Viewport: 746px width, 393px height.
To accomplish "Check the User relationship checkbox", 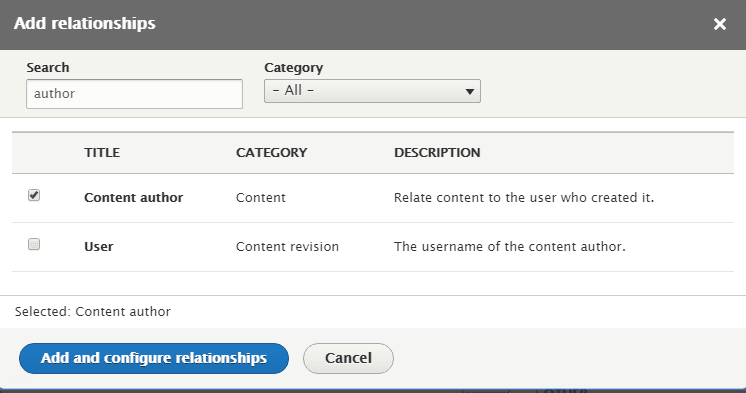I will pos(34,244).
